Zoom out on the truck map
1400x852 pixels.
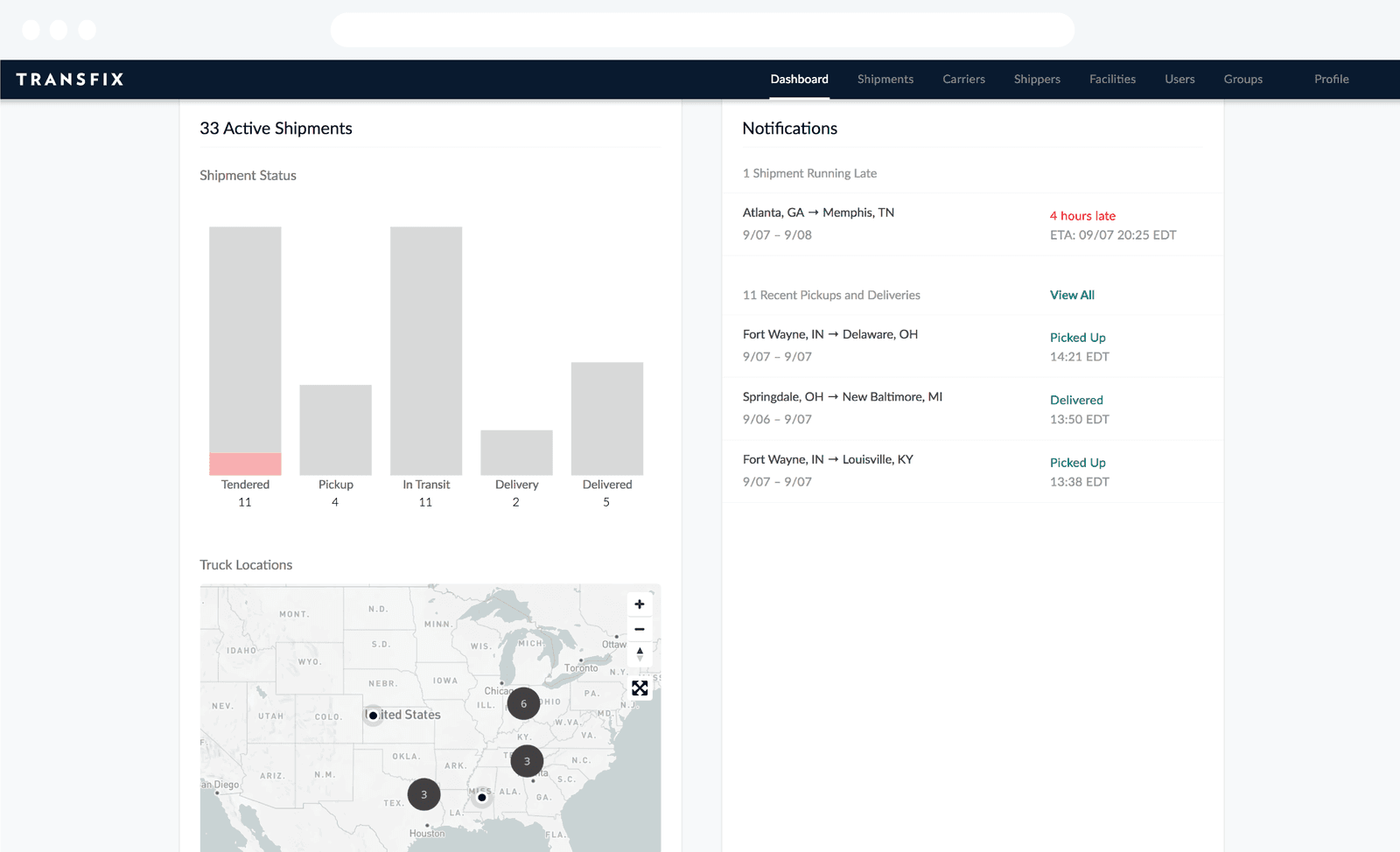pyautogui.click(x=640, y=629)
